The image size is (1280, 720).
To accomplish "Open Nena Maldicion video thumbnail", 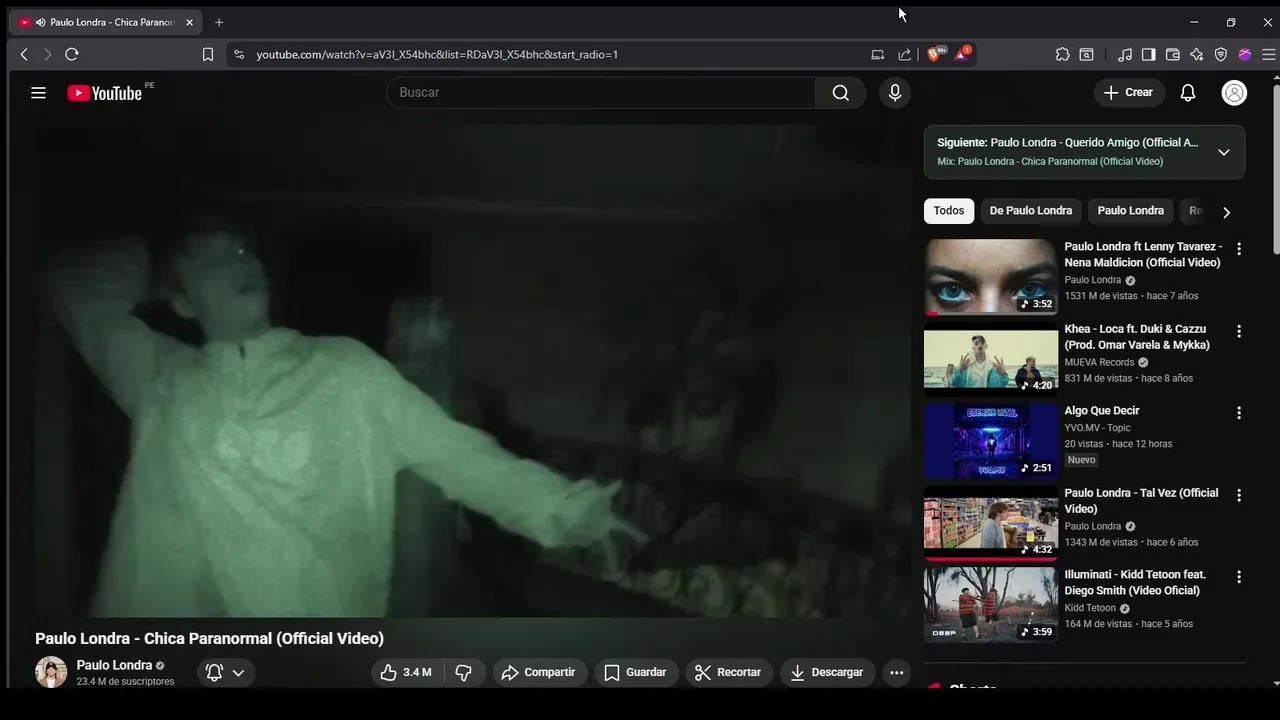I will pos(991,277).
